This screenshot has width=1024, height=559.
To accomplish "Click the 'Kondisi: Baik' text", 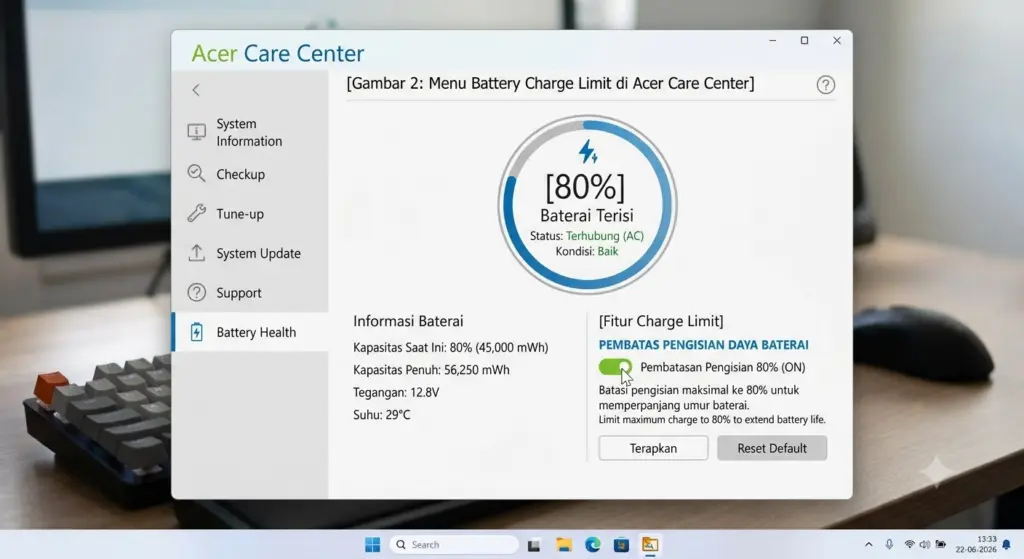I will 586,251.
